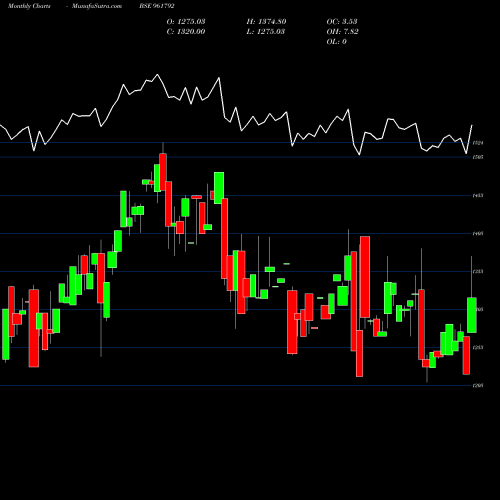Click the rightmost green candlestick
Screen dimensions: 500x500
click(472, 315)
